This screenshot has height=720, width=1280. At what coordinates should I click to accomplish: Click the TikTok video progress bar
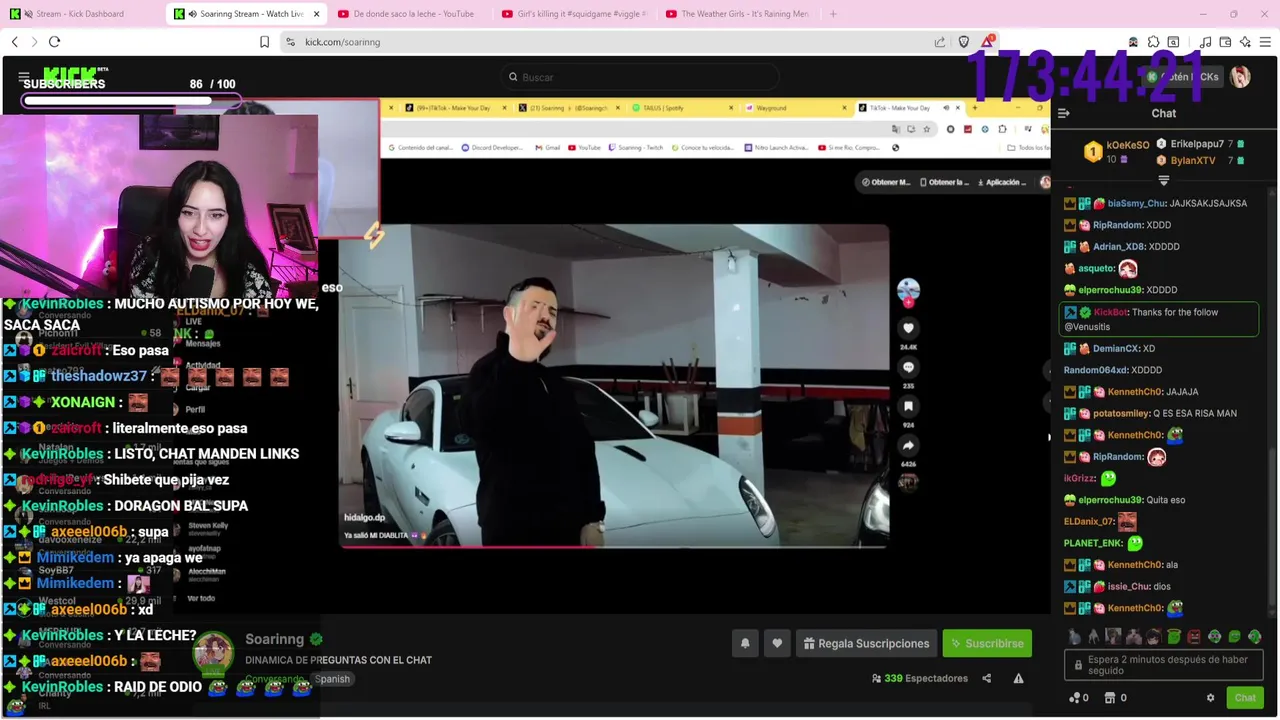[613, 546]
